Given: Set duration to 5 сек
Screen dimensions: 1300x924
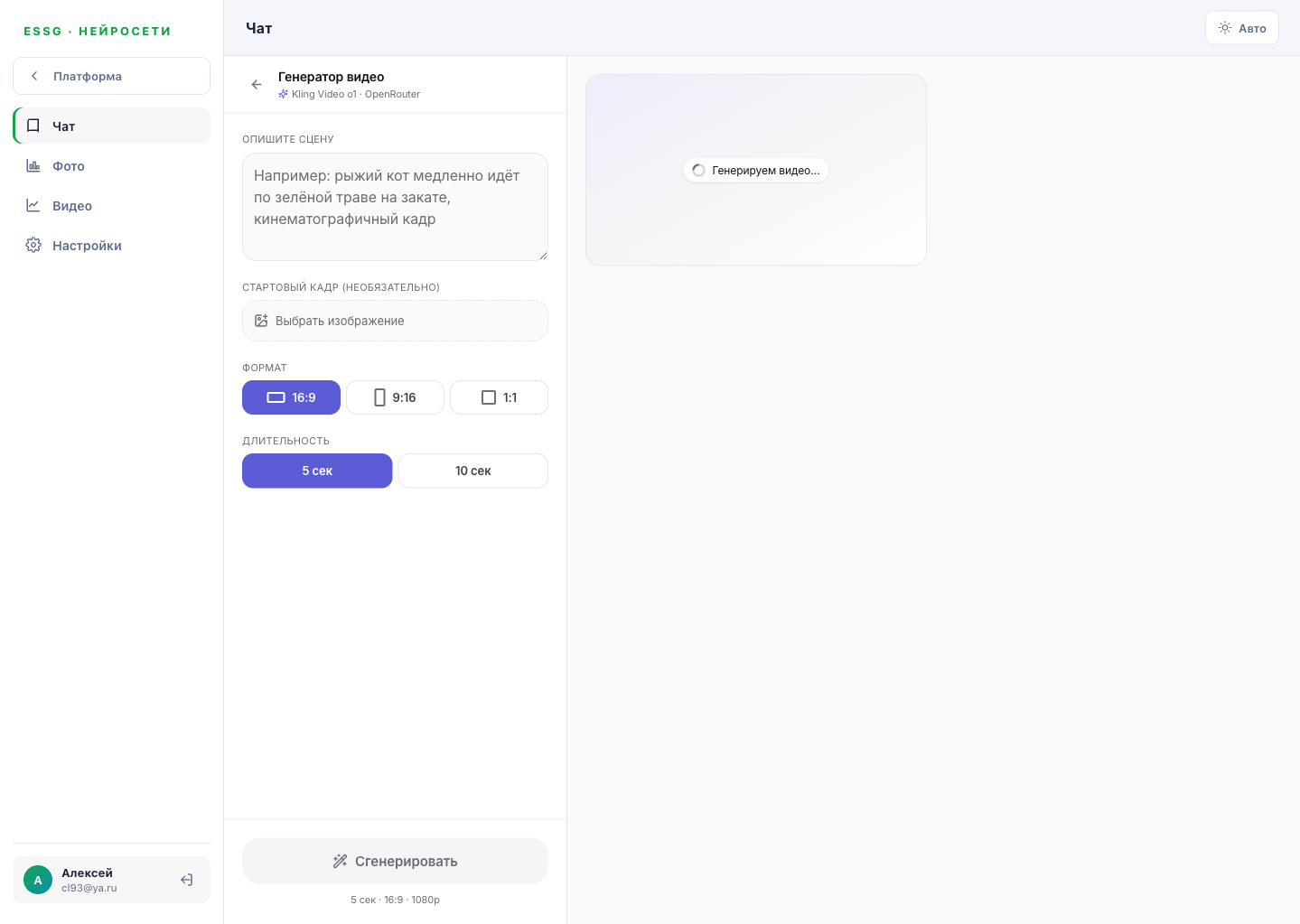Looking at the screenshot, I should coord(317,471).
